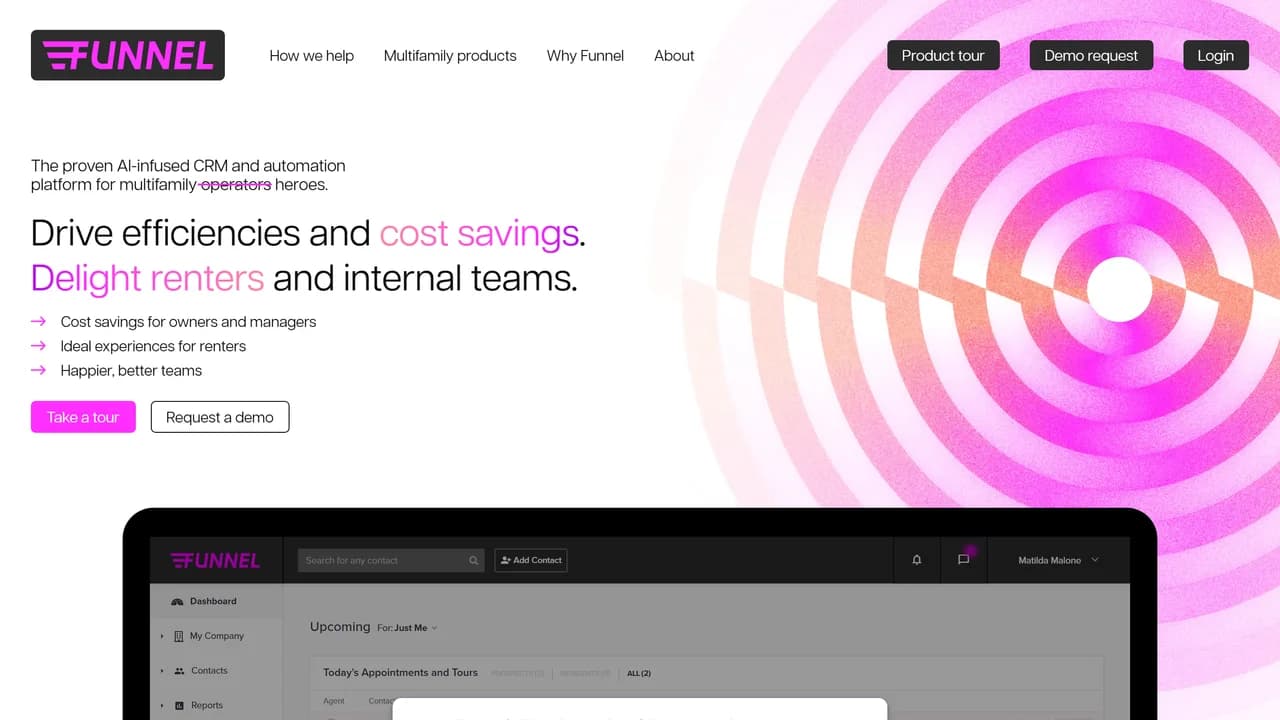Image resolution: width=1280 pixels, height=720 pixels.
Task: Click the Add Contact button in dashboard
Action: click(x=531, y=560)
